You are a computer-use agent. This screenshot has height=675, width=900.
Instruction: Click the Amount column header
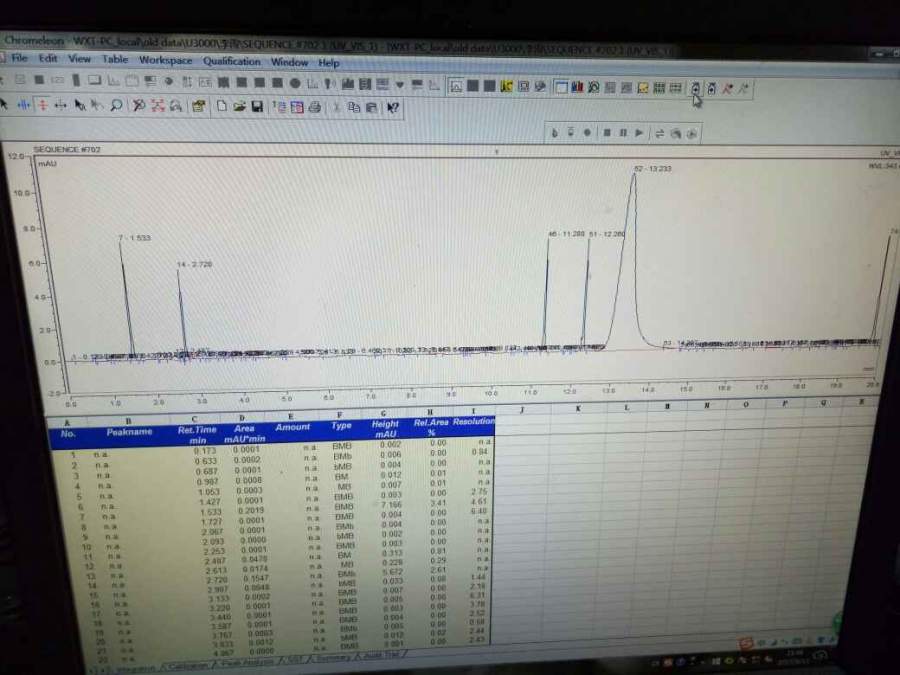click(292, 427)
